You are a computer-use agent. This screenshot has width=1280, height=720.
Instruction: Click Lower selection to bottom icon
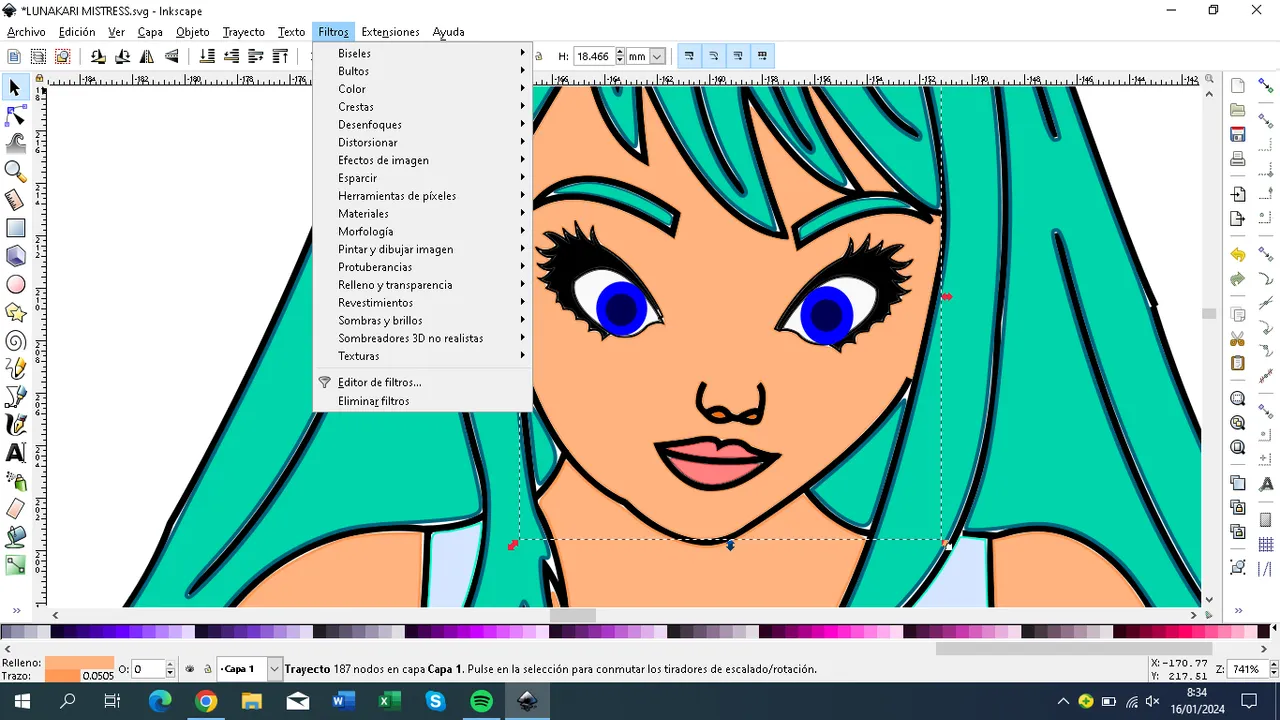pyautogui.click(x=207, y=57)
